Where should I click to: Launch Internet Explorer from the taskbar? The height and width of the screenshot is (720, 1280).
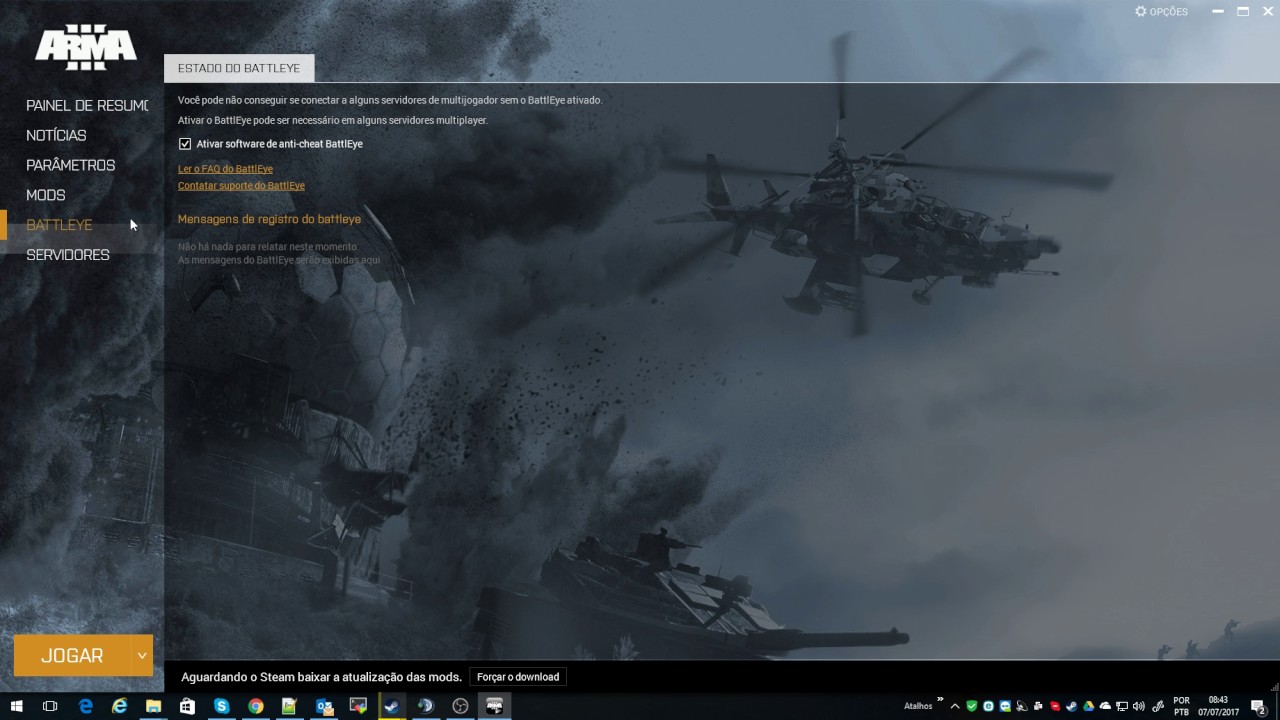coord(120,706)
